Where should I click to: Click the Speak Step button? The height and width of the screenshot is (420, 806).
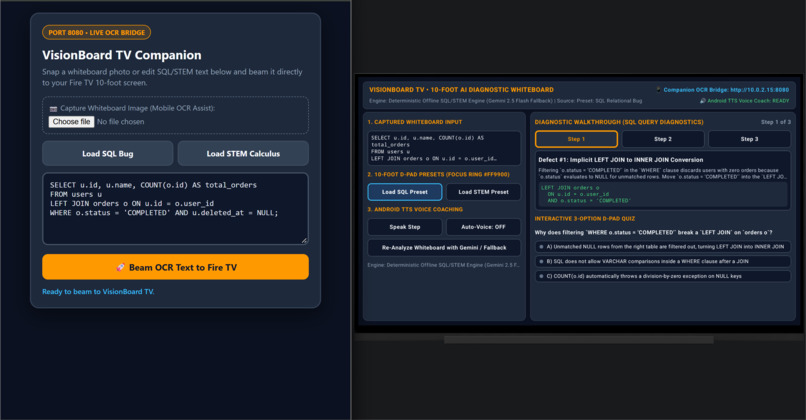(x=405, y=227)
